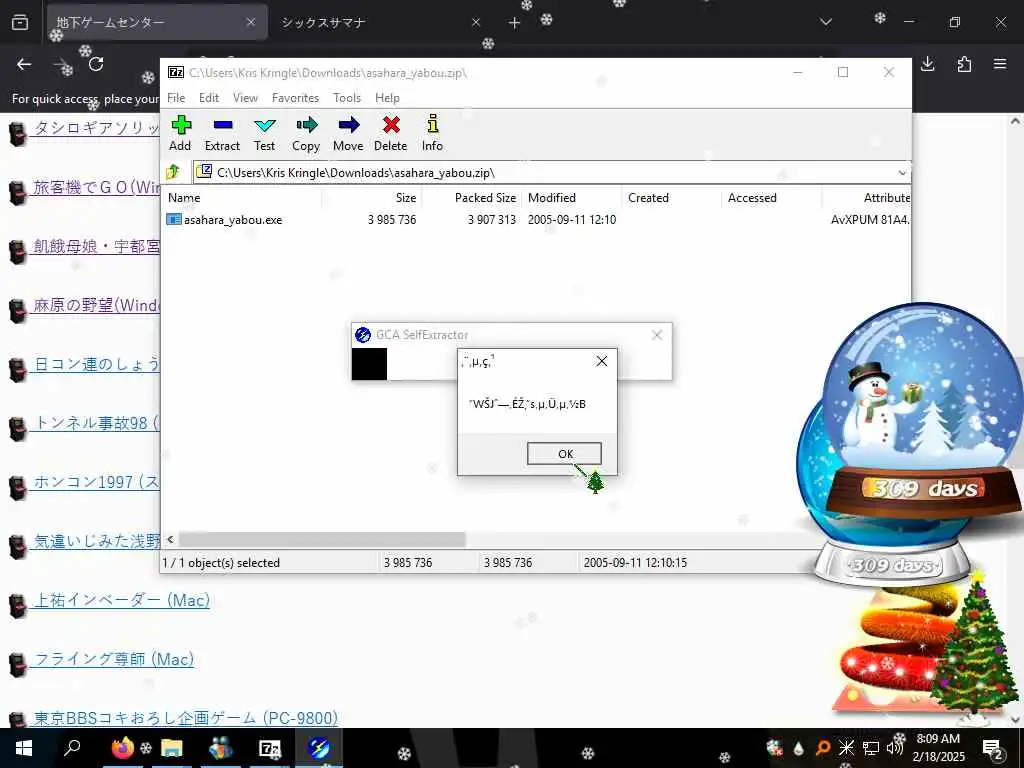
Task: Select the asahara_yabou.exe file row
Action: [x=536, y=220]
